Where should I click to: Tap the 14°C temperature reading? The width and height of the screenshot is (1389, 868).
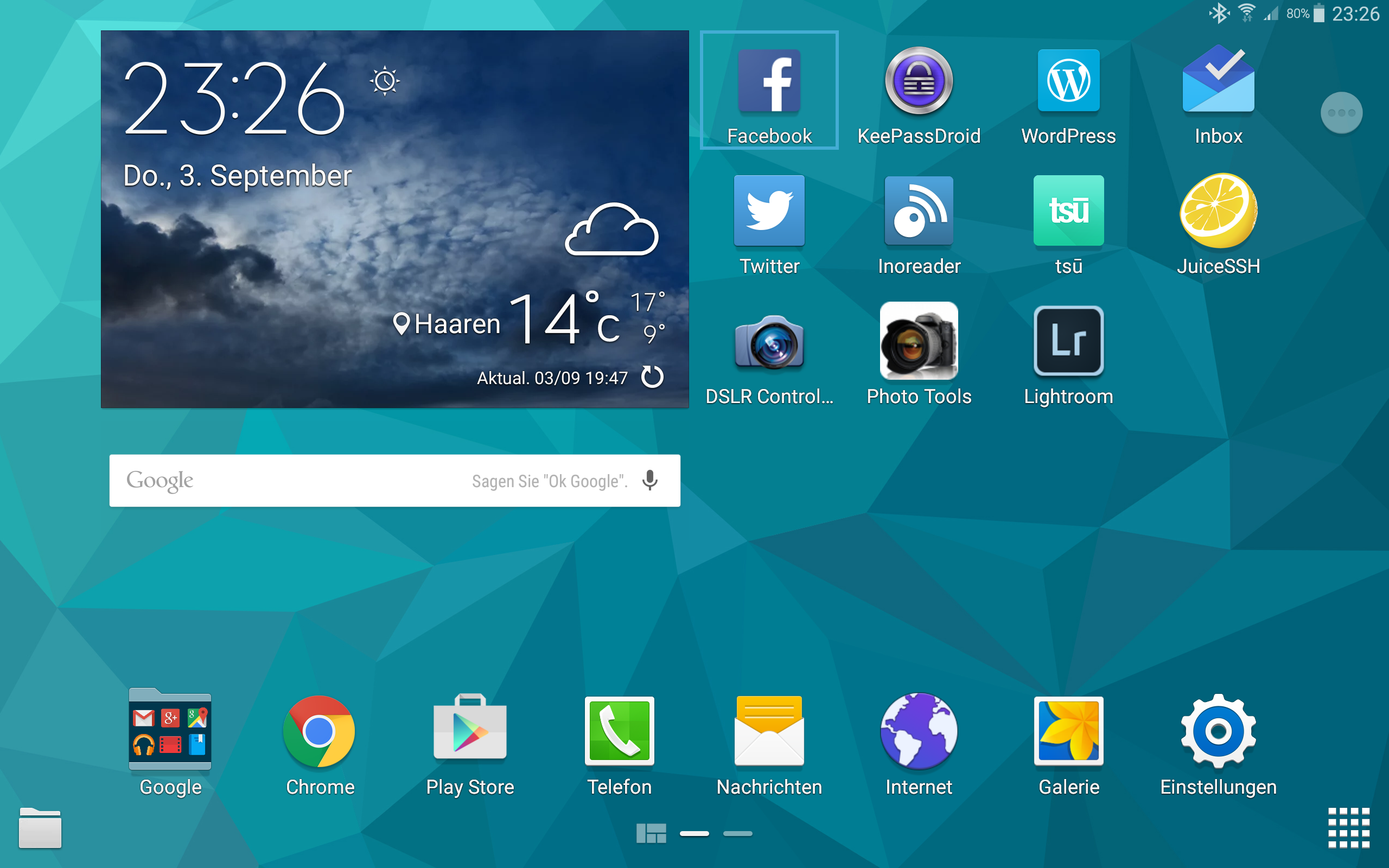[x=565, y=317]
